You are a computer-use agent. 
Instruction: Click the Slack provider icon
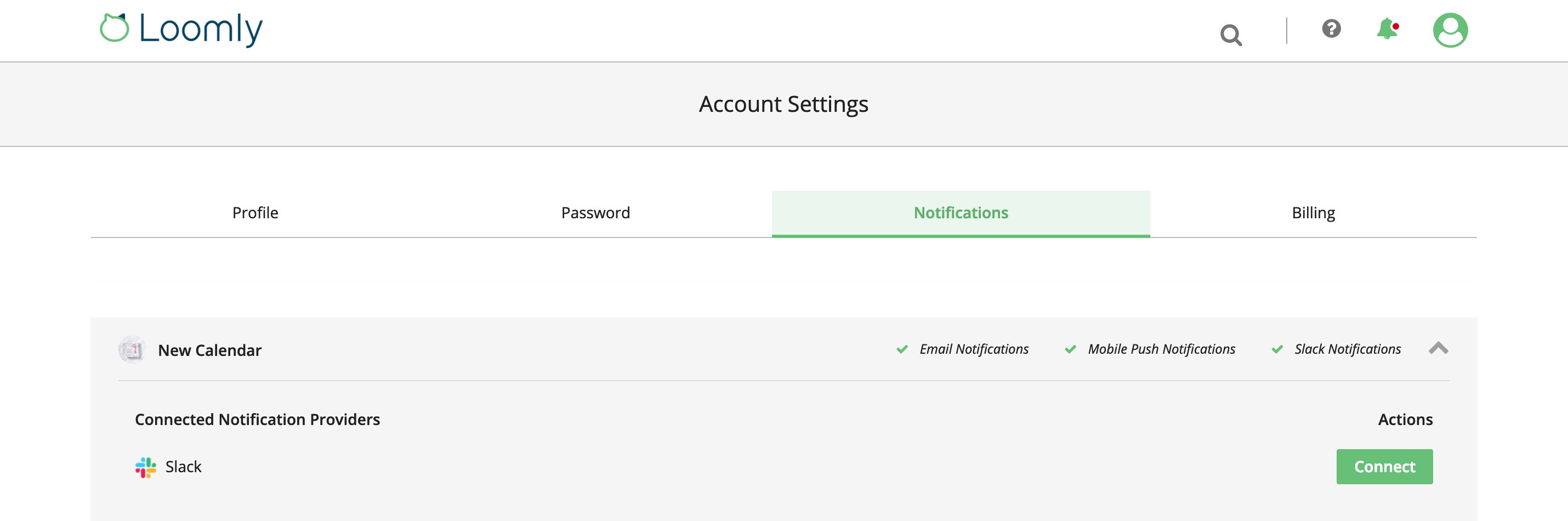[x=145, y=466]
